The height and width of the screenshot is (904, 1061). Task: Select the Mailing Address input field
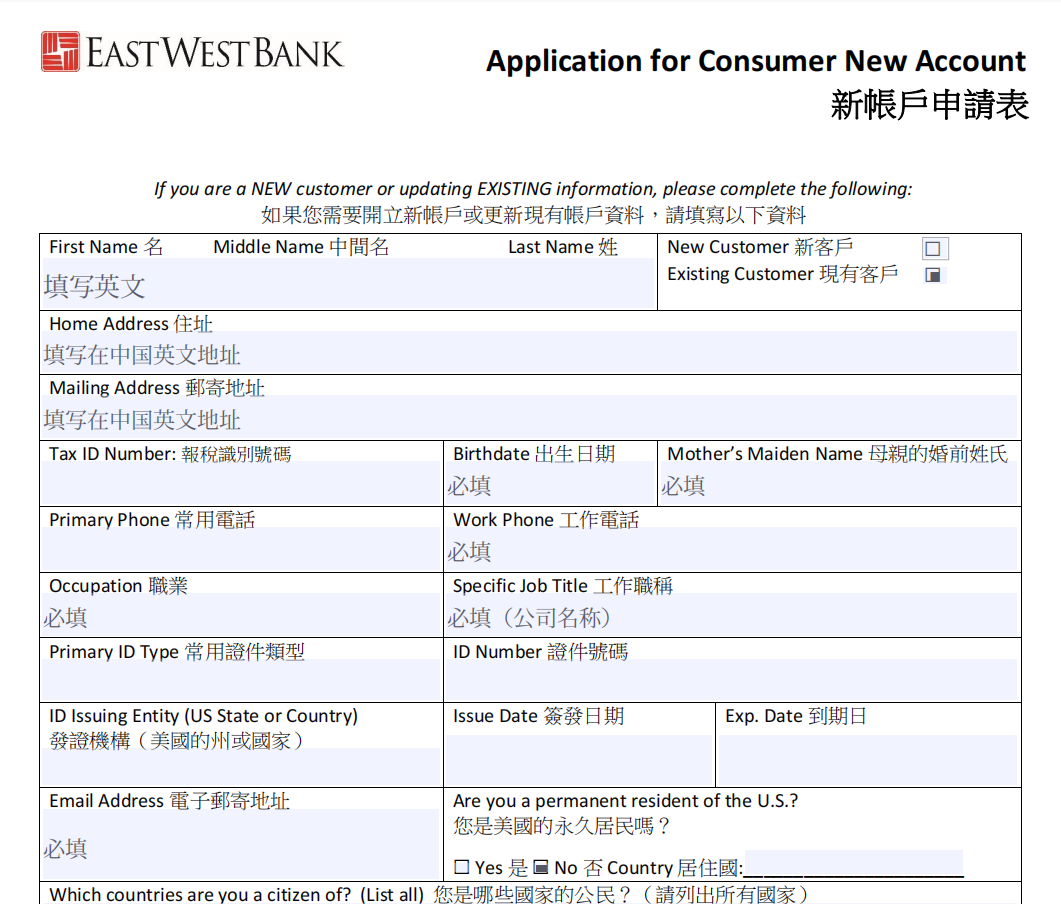(530, 417)
